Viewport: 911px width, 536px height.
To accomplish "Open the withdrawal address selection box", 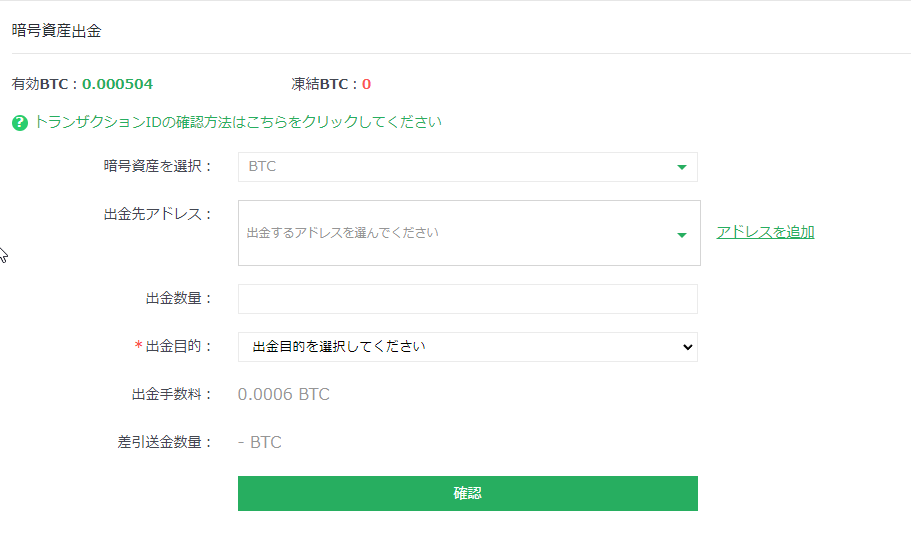I will coord(469,233).
